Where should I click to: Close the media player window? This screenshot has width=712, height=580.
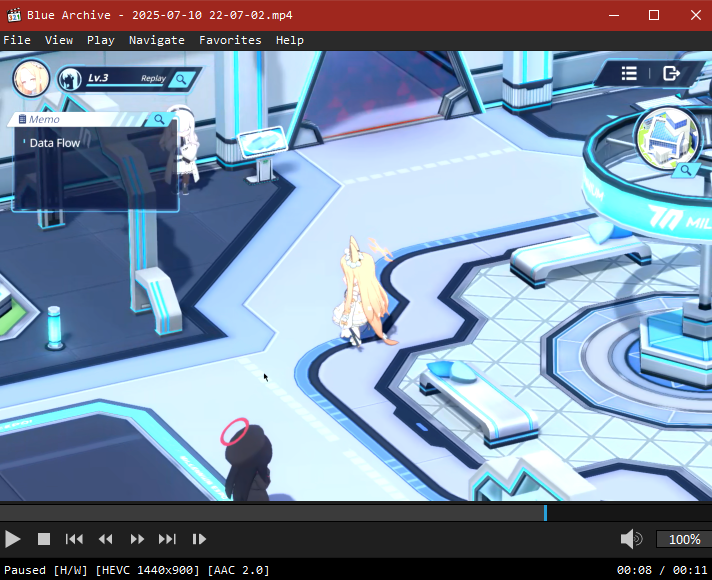pos(696,15)
